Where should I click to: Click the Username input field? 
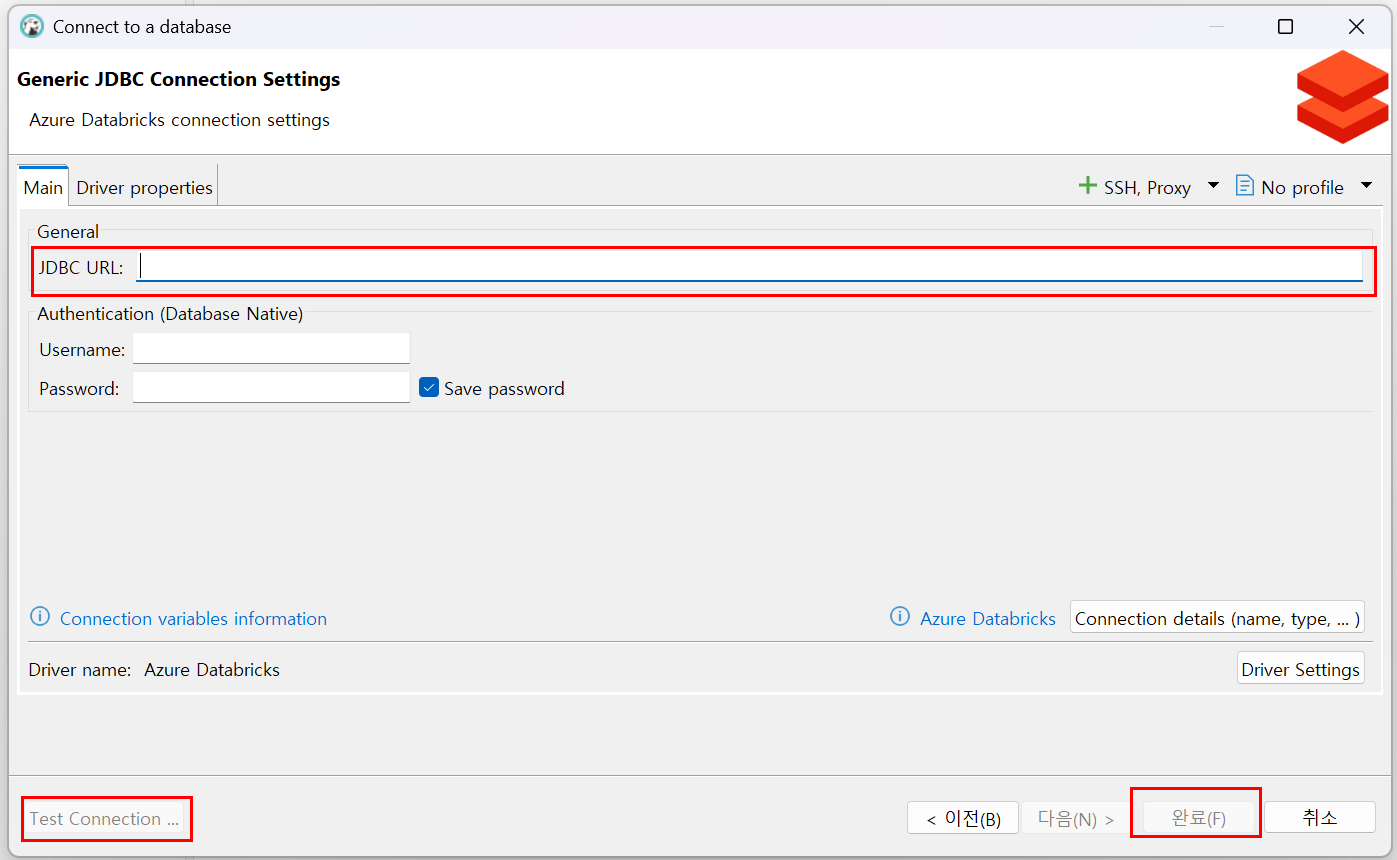click(x=271, y=349)
